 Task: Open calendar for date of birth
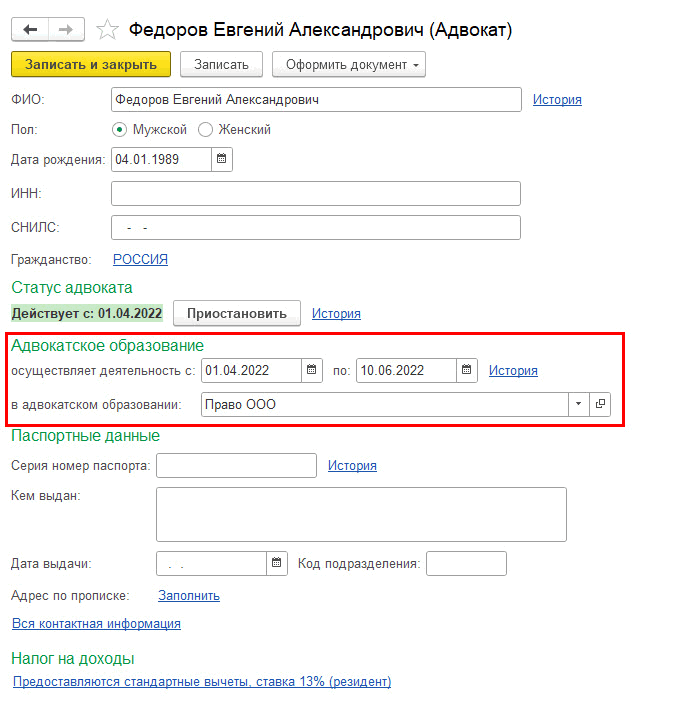(222, 159)
